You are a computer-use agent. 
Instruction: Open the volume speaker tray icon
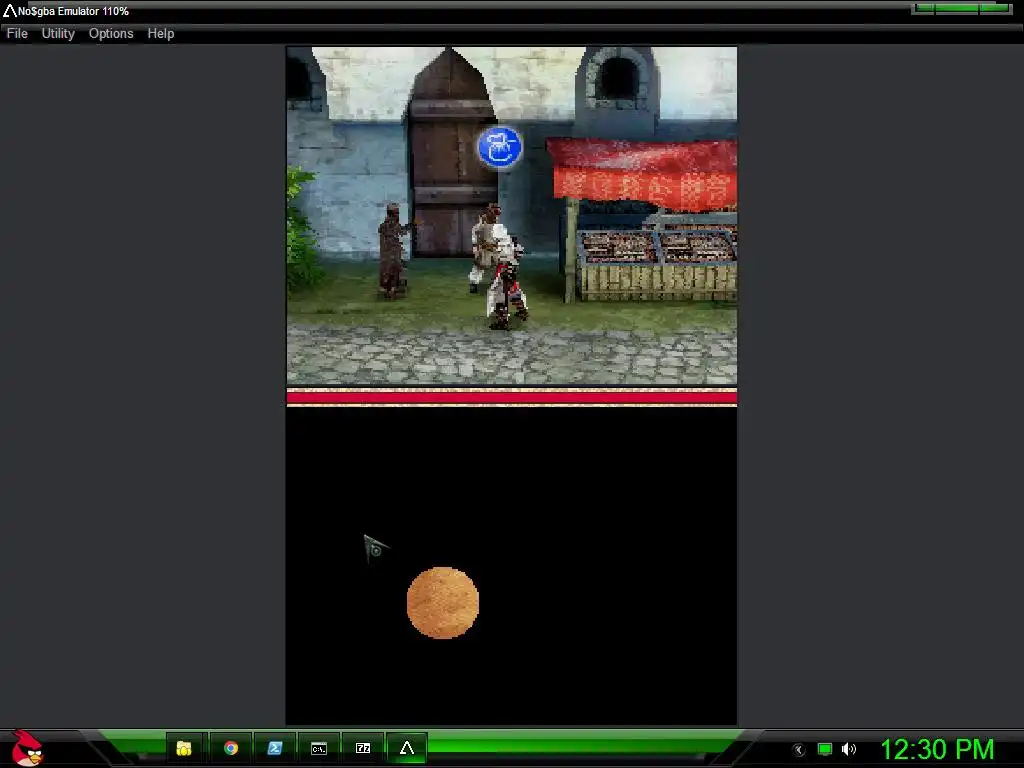pos(848,749)
